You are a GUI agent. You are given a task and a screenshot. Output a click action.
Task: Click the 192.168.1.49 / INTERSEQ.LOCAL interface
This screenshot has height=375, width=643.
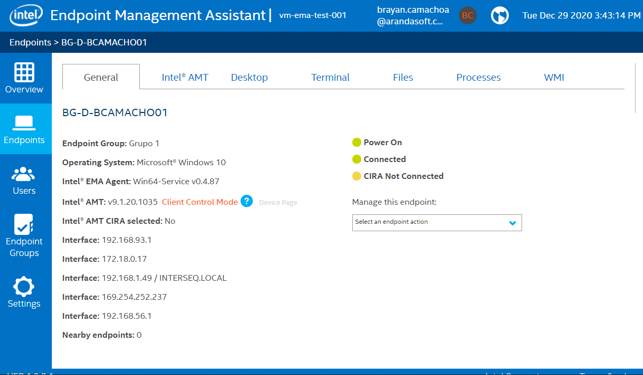tap(144, 278)
